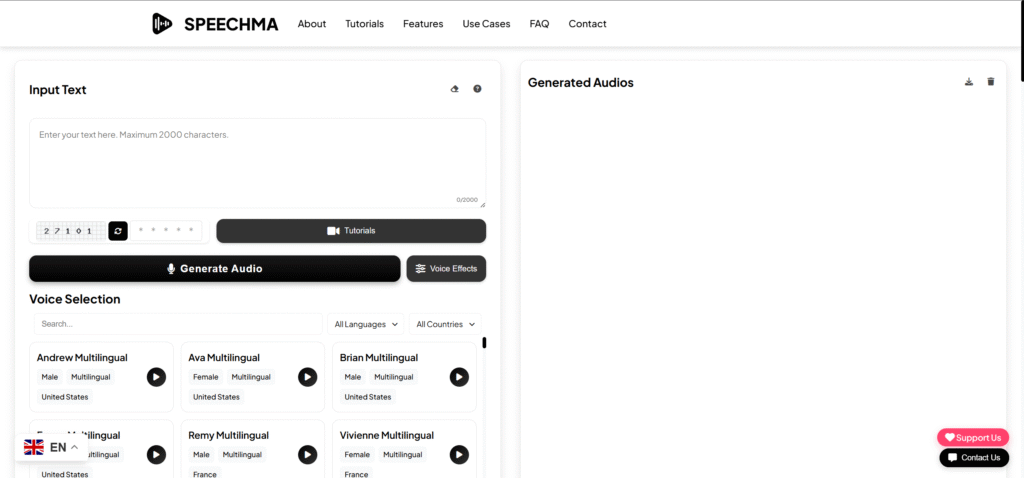The width and height of the screenshot is (1024, 478).
Task: Play Andrew Multilingual voice preview
Action: click(x=156, y=377)
